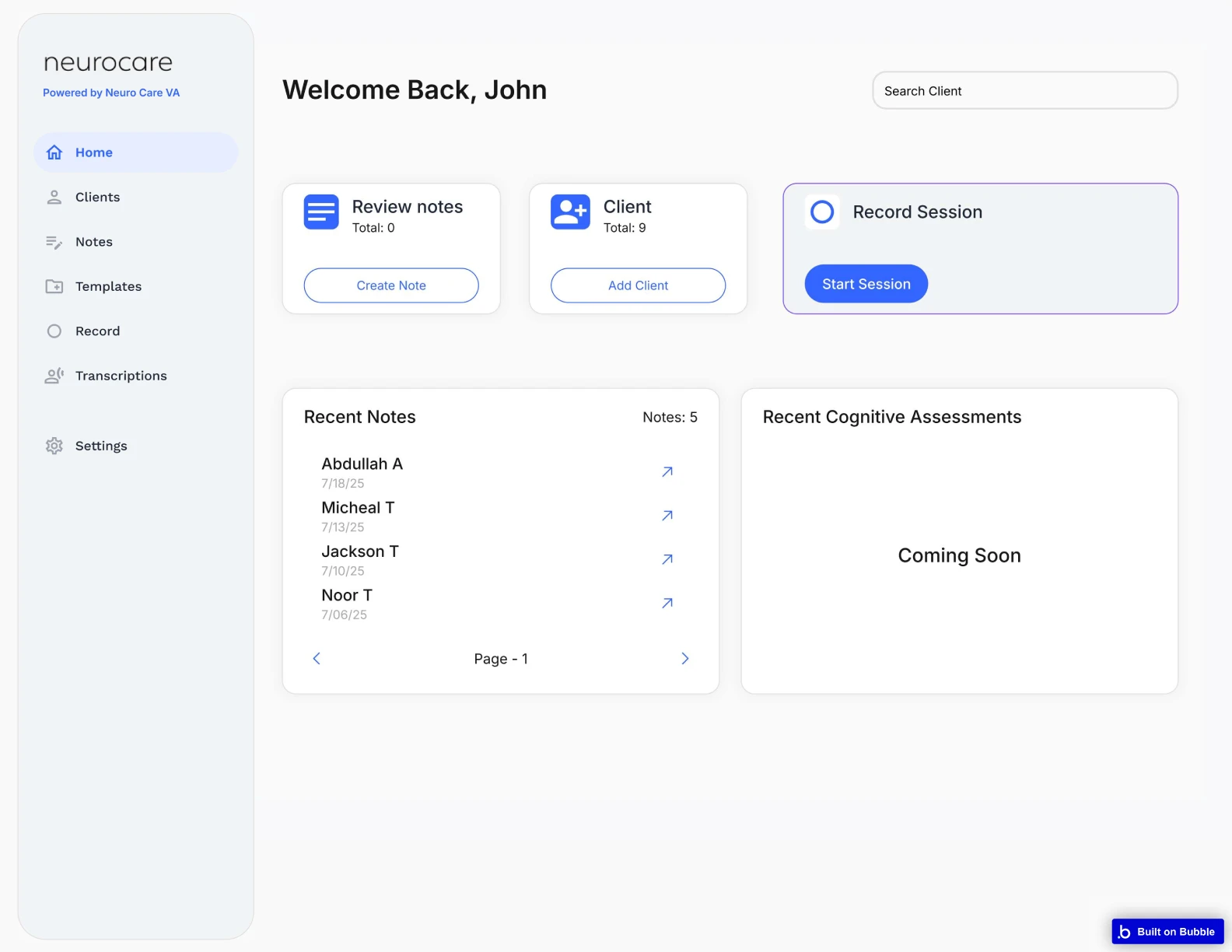Viewport: 1232px width, 952px height.
Task: Select the Micheal T note name
Action: pos(359,508)
